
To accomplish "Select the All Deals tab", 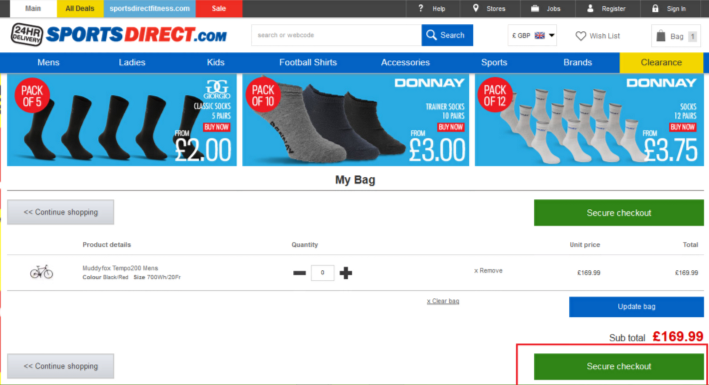I will pyautogui.click(x=80, y=8).
